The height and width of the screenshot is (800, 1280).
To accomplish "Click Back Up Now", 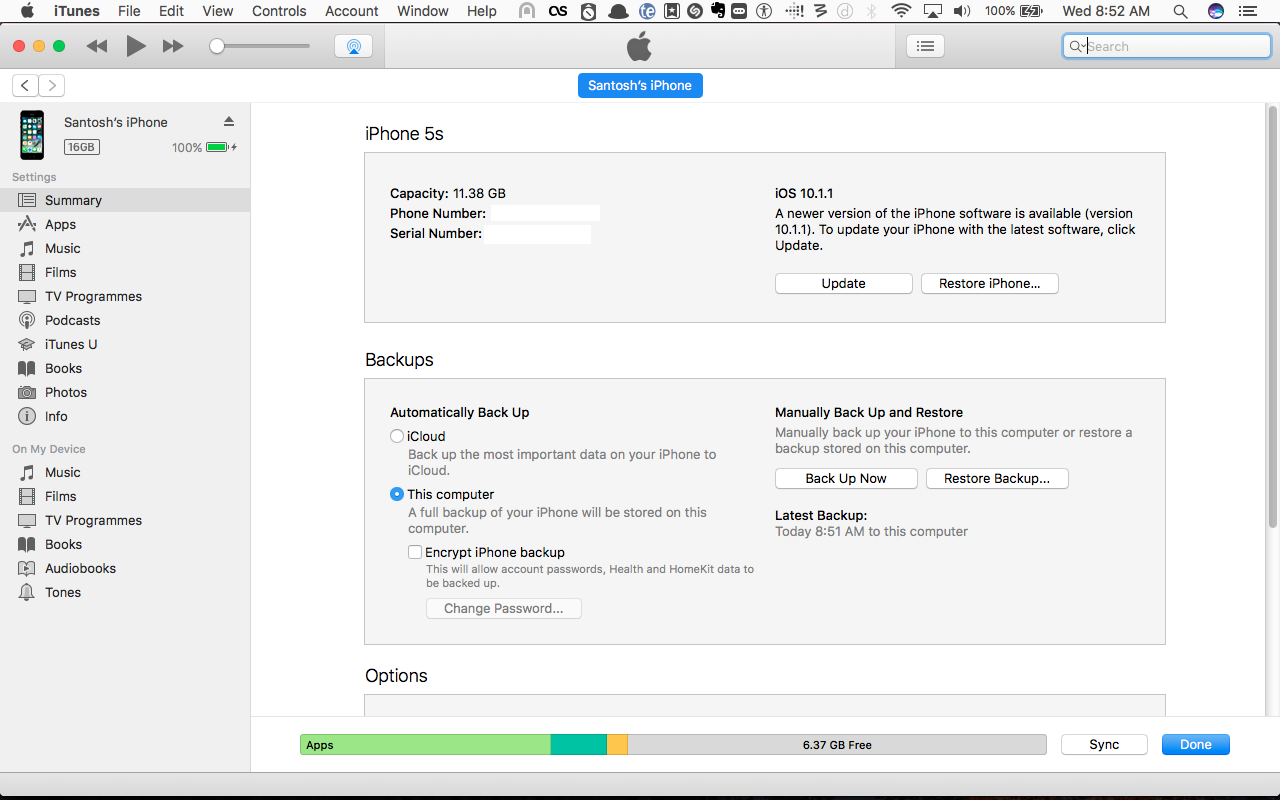I will pos(846,478).
